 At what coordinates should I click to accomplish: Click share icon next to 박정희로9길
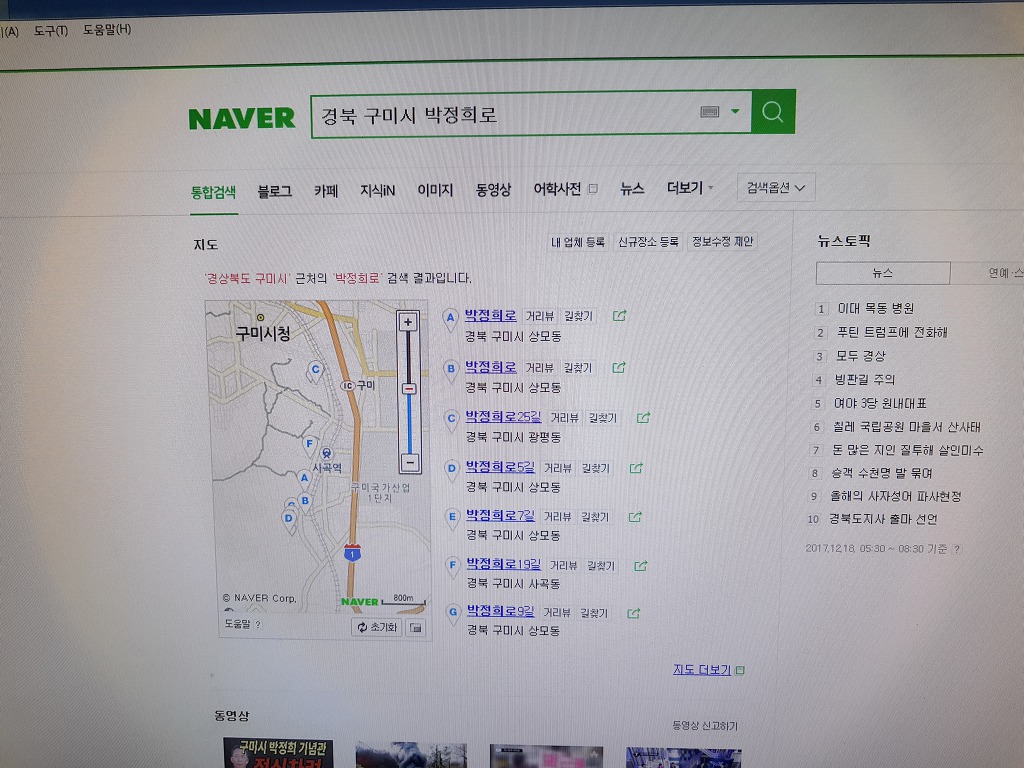pos(633,613)
